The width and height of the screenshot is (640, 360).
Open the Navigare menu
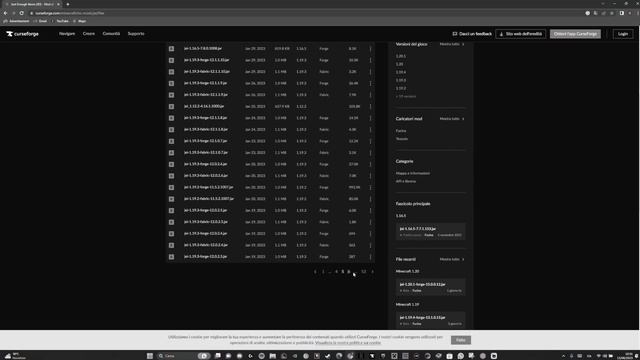coord(67,34)
